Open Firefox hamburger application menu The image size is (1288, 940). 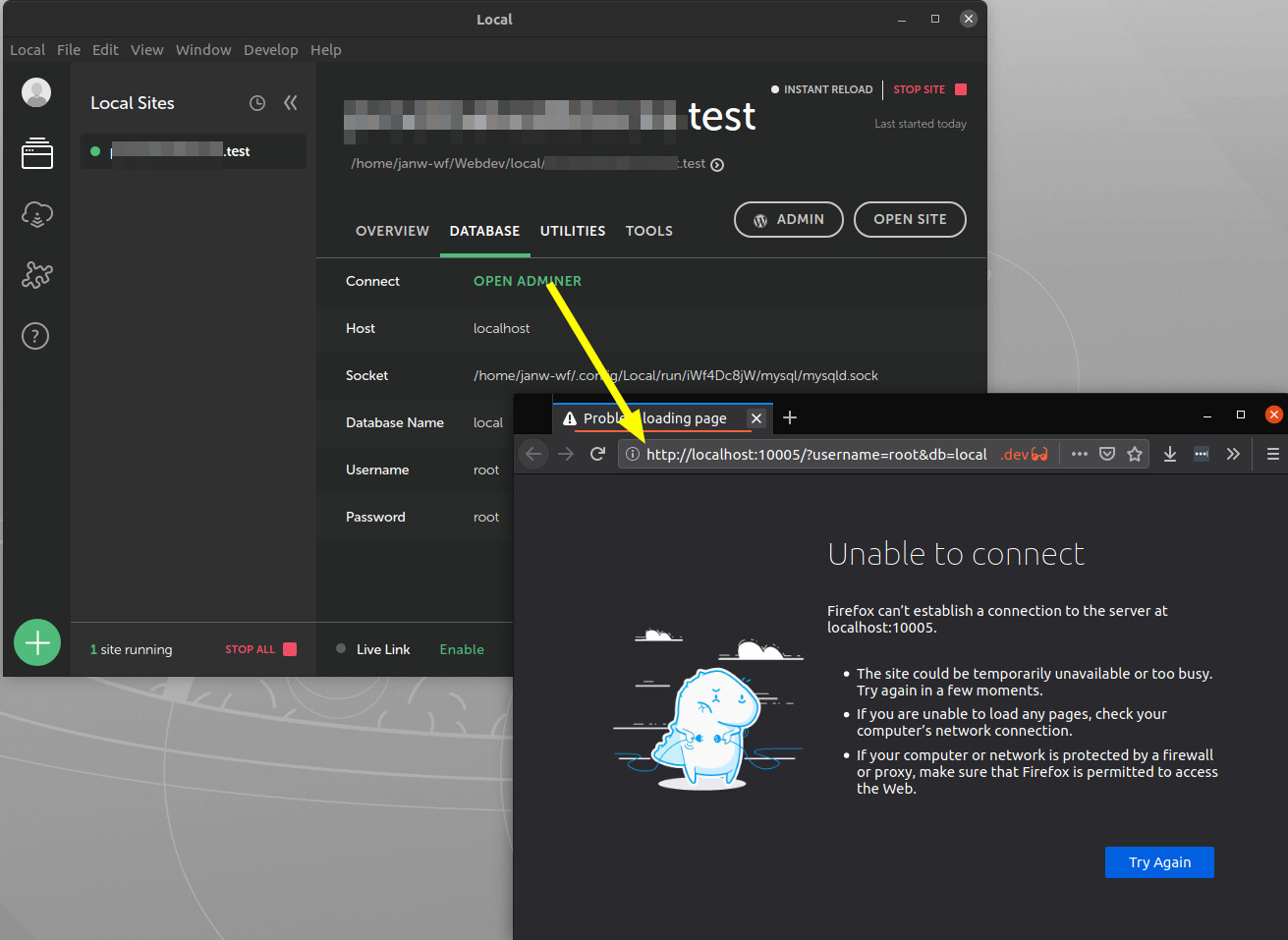(1273, 454)
